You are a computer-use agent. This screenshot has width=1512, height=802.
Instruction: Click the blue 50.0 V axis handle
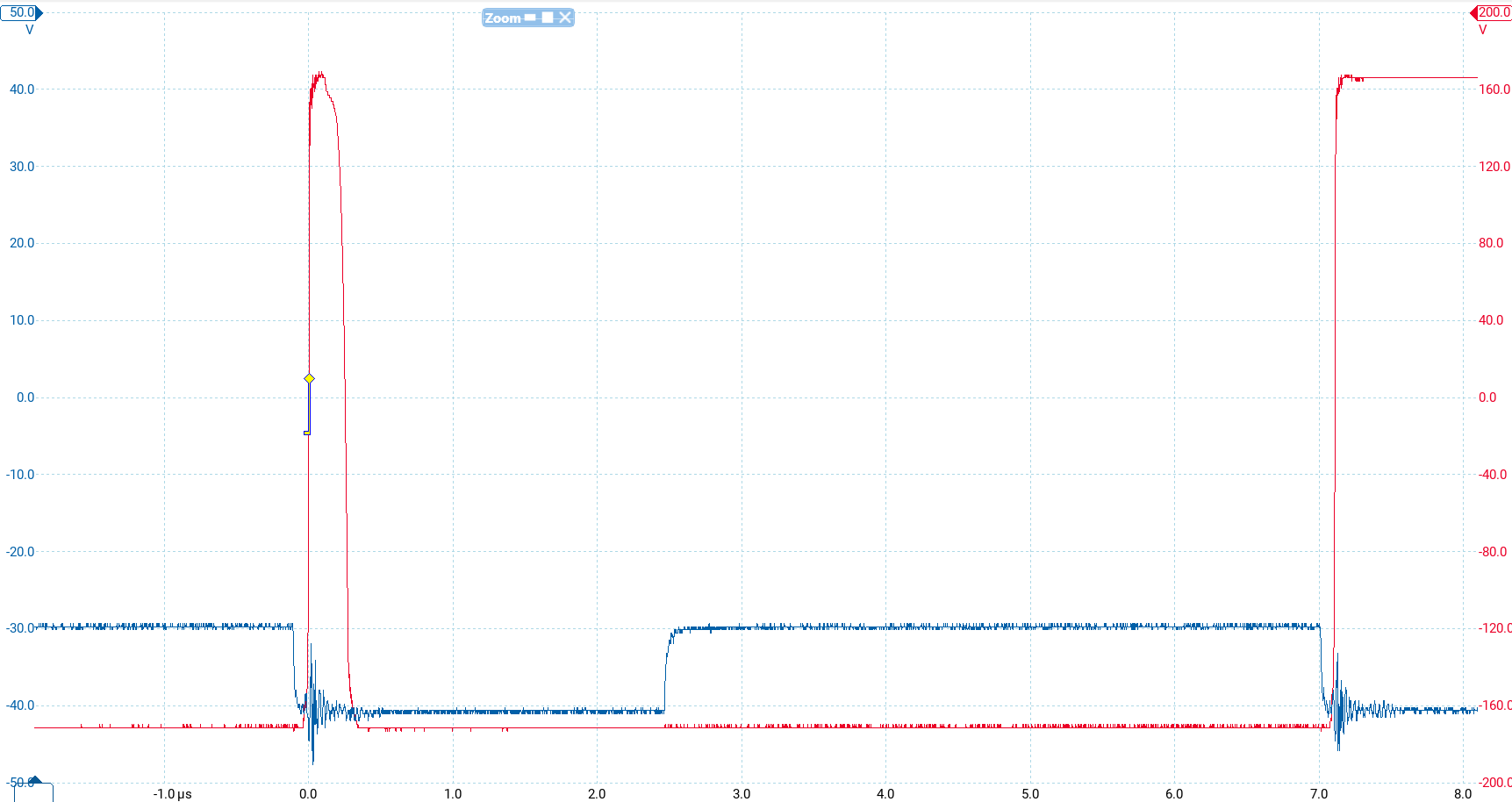click(21, 12)
